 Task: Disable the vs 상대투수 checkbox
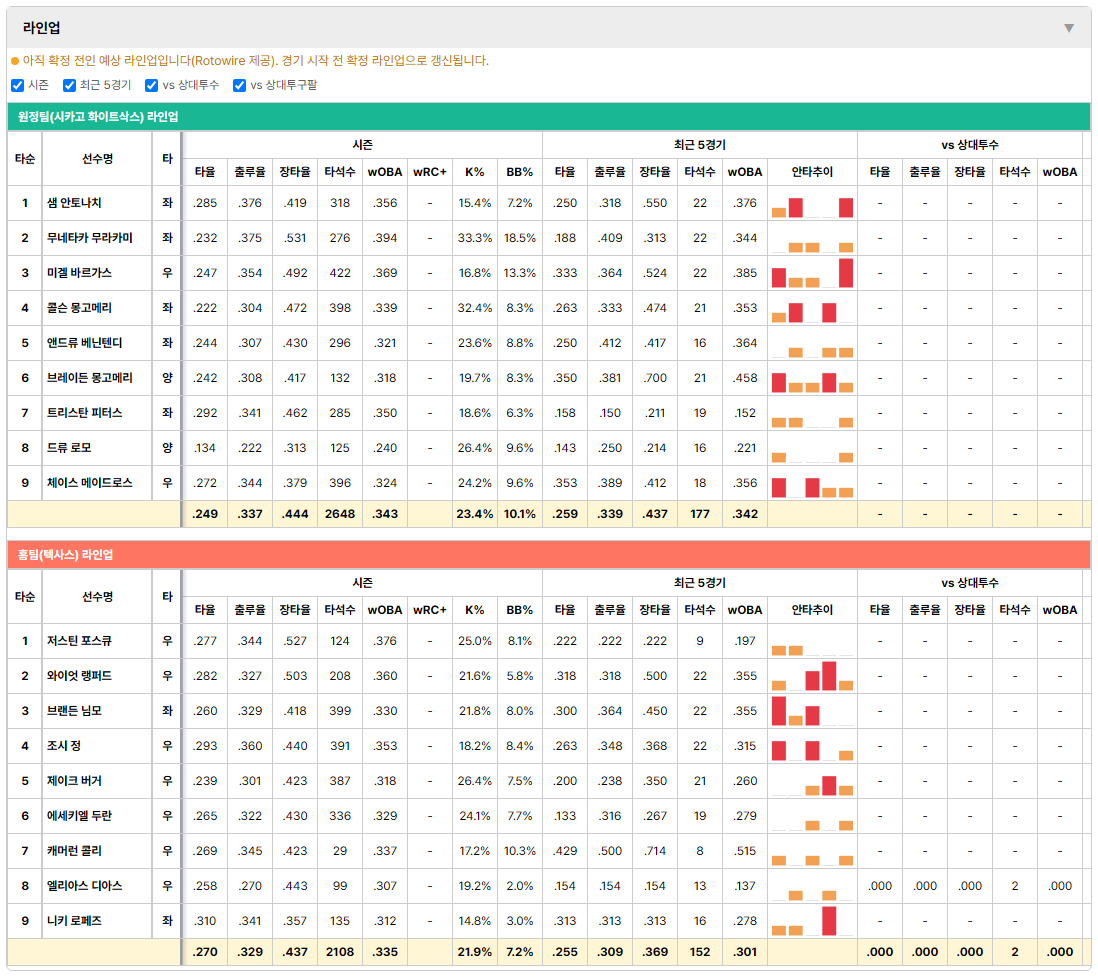click(x=151, y=85)
